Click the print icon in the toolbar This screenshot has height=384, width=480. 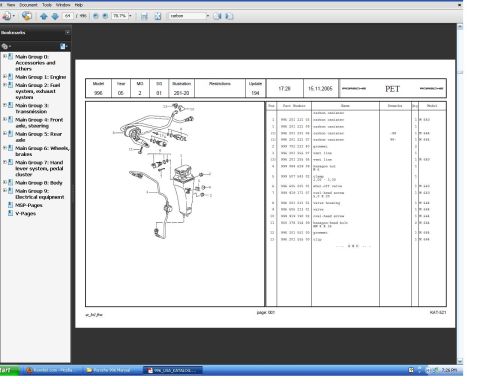7,16
